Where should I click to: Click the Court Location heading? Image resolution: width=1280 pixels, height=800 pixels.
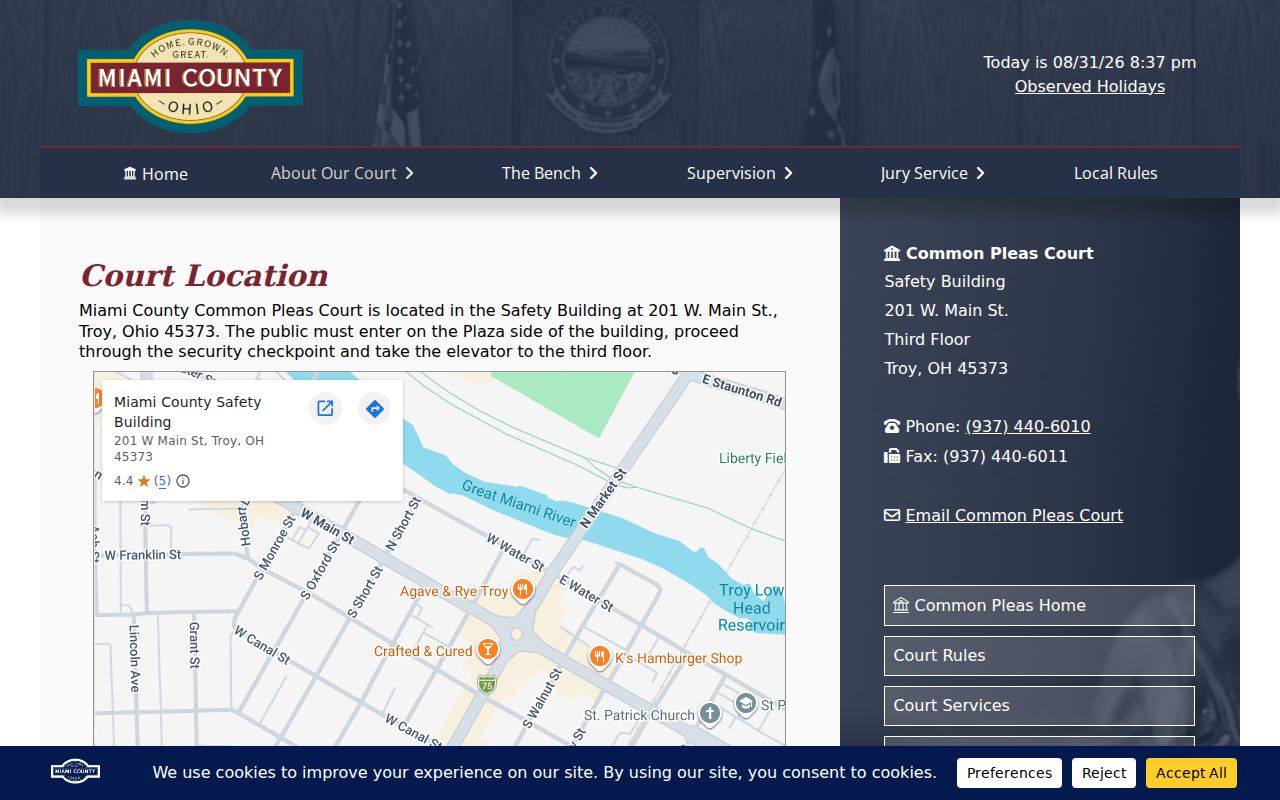[x=204, y=275]
